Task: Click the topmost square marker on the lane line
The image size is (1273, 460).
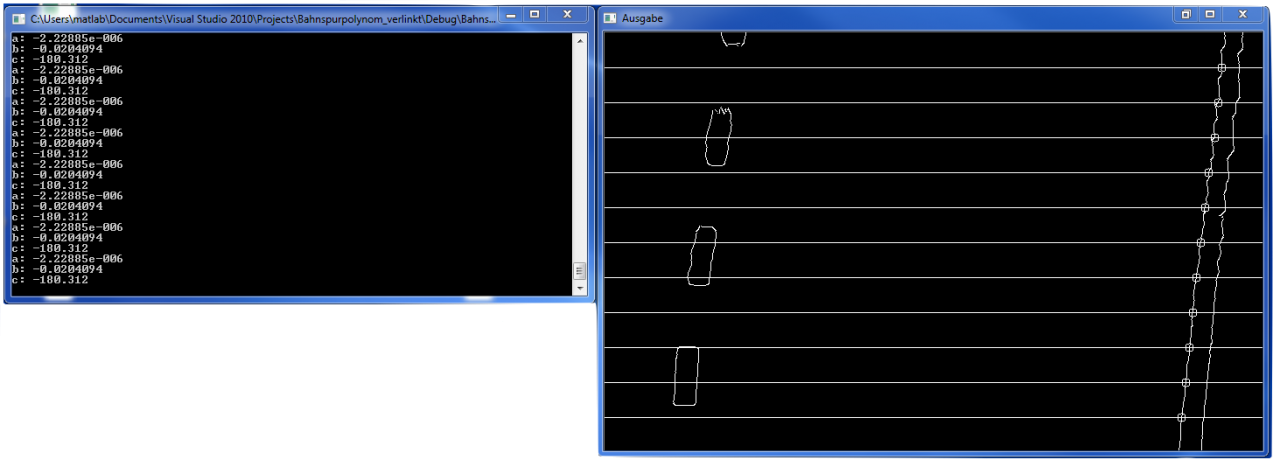Action: (1221, 68)
